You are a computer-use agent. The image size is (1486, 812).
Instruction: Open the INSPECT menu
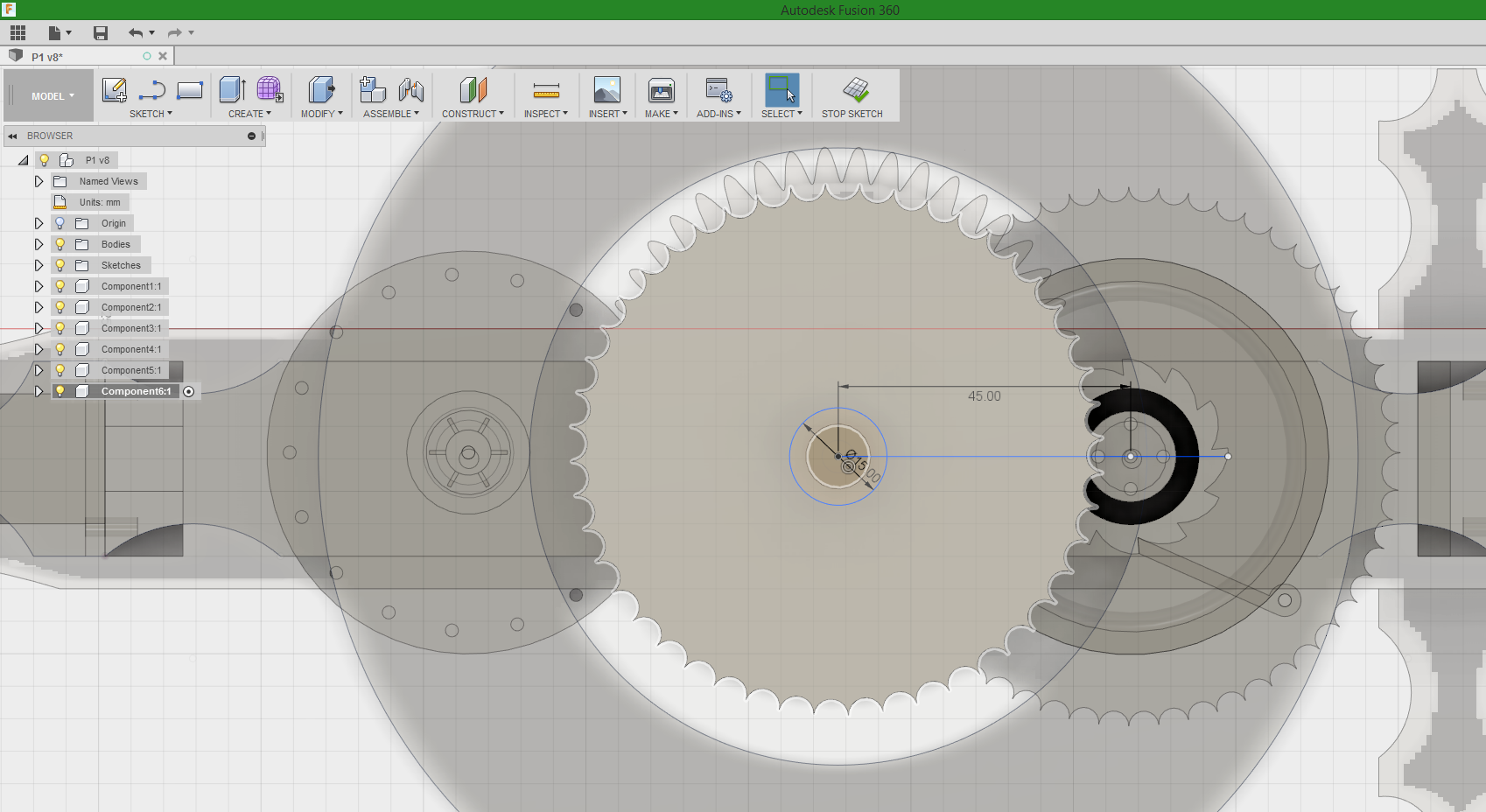pyautogui.click(x=546, y=114)
